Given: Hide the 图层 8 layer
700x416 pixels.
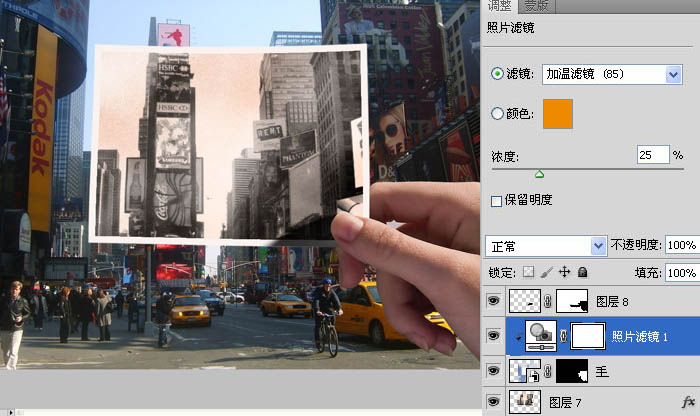Looking at the screenshot, I should click(x=492, y=301).
